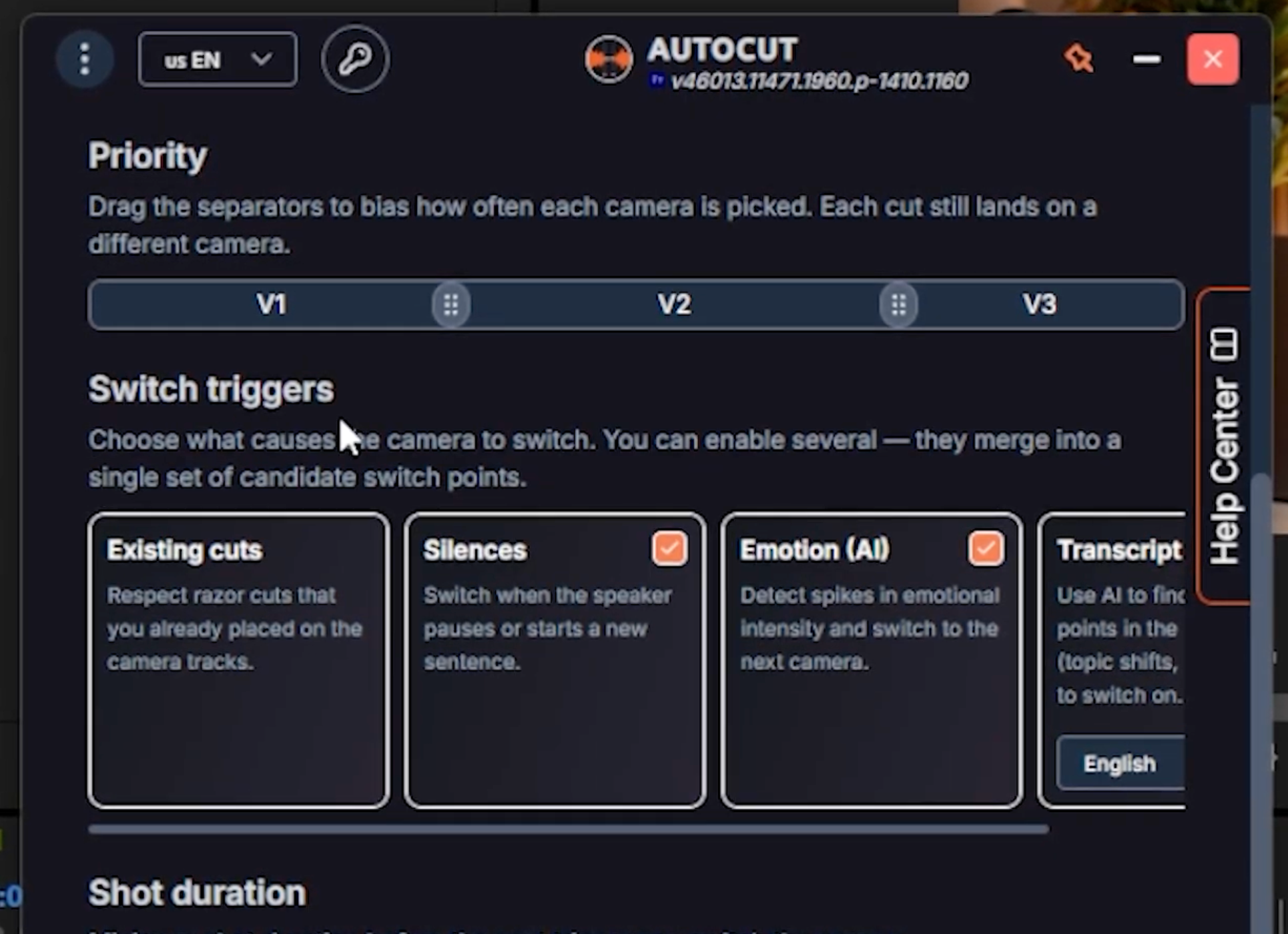Close the AutoCut window
Viewport: 1288px width, 934px height.
click(1213, 59)
